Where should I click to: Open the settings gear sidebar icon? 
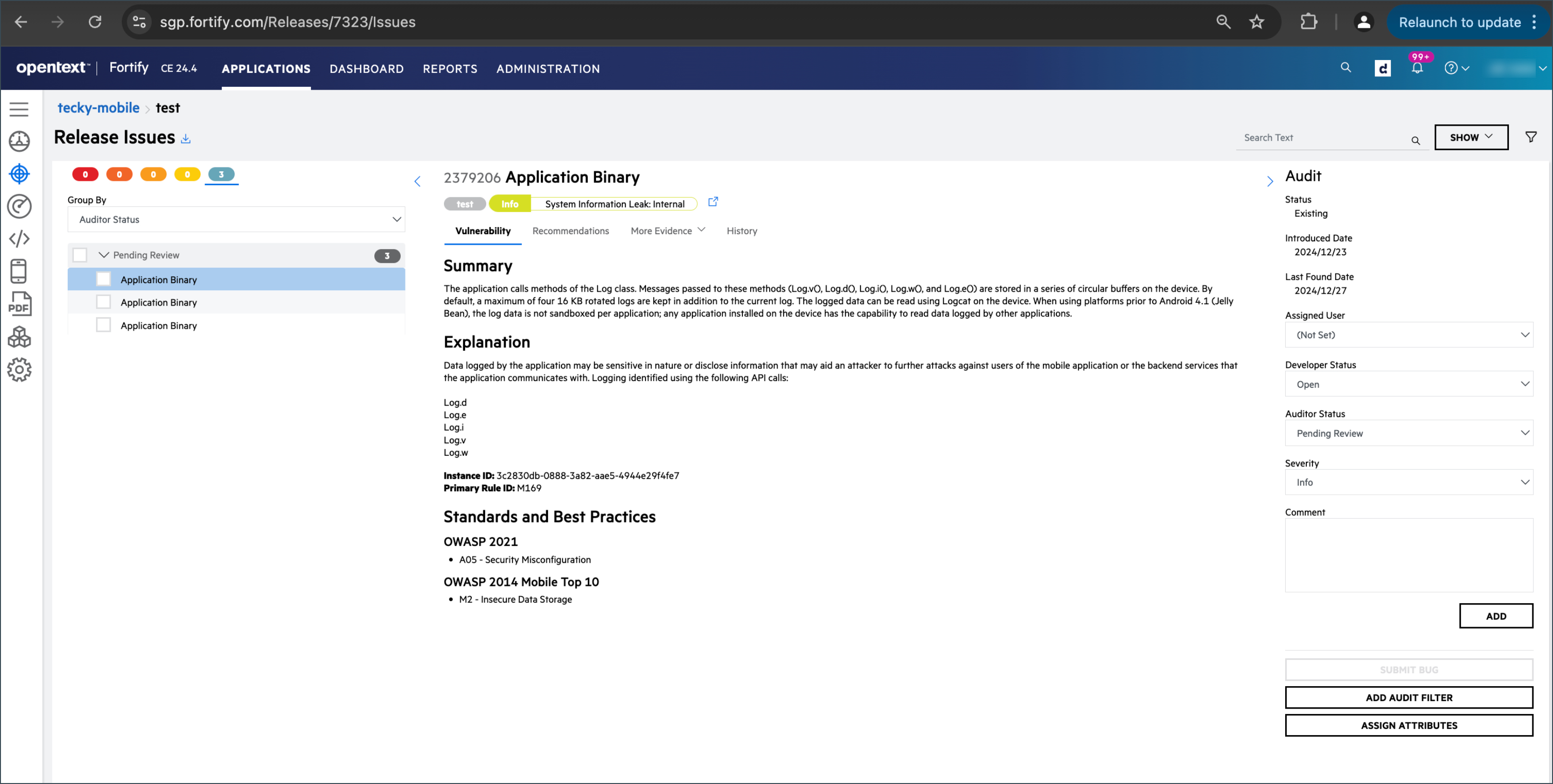pos(19,369)
